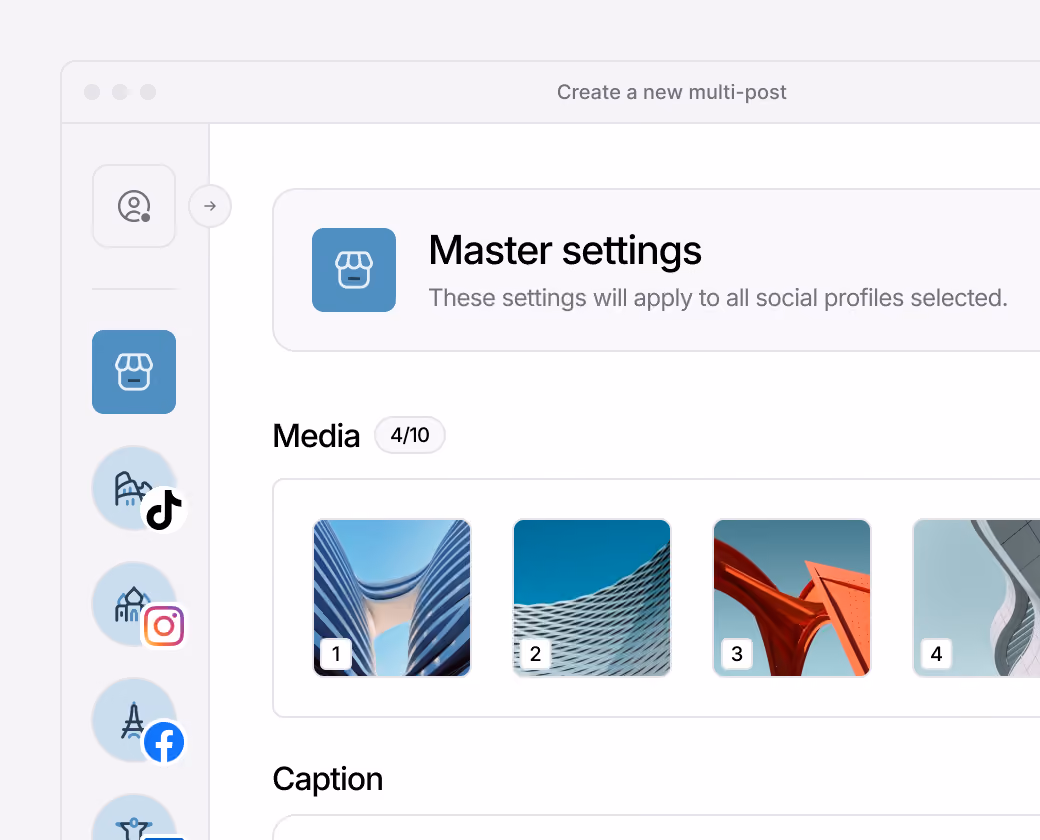Click the Master settings heading
The width and height of the screenshot is (1040, 840).
coord(565,250)
